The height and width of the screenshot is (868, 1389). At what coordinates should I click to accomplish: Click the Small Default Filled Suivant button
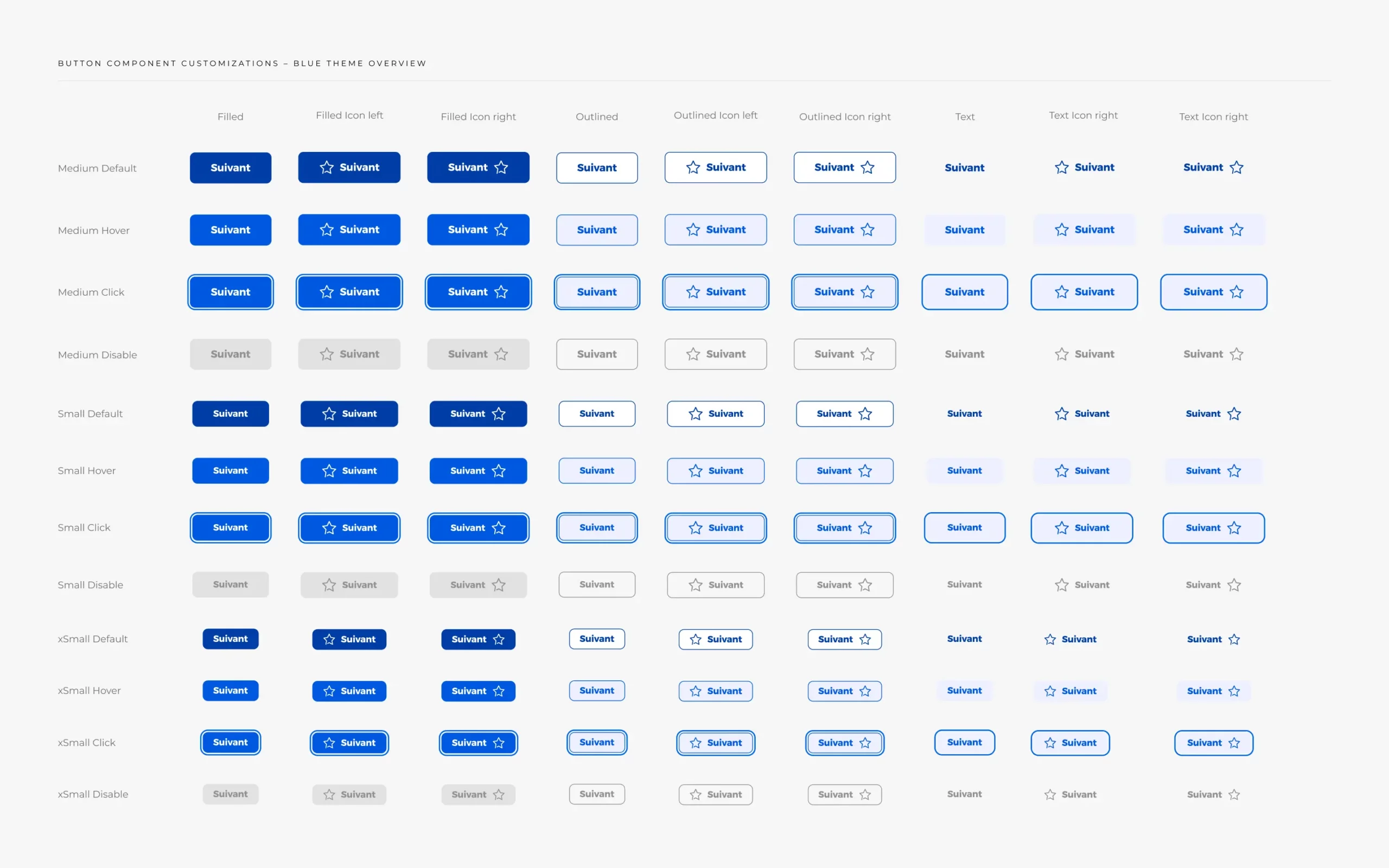[231, 413]
